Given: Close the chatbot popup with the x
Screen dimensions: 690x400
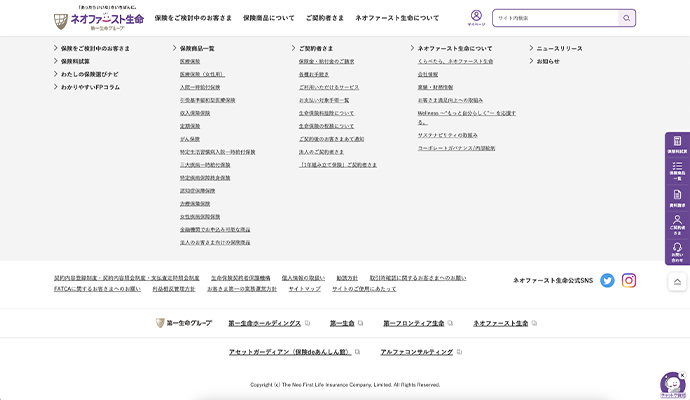Looking at the screenshot, I should 682,376.
